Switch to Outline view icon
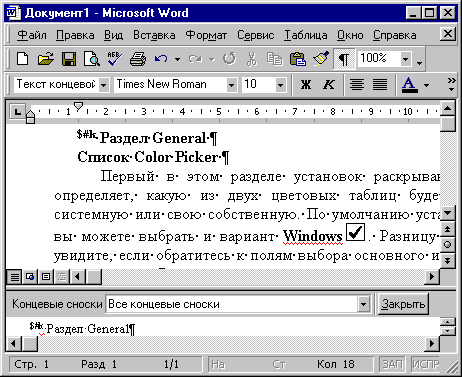This screenshot has width=462, height=377. 62,277
